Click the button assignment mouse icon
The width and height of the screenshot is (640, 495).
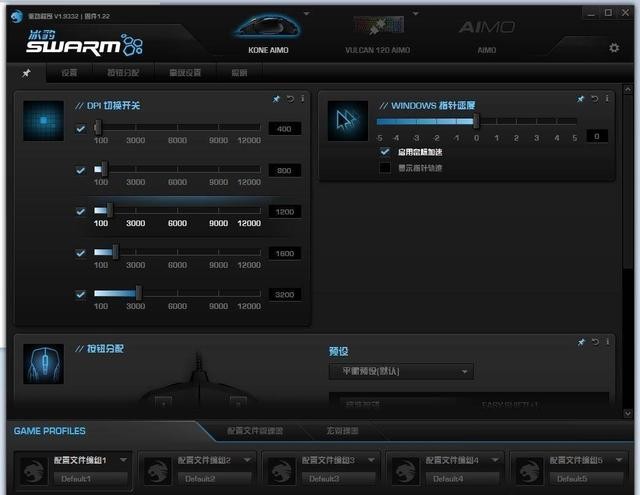tap(43, 364)
